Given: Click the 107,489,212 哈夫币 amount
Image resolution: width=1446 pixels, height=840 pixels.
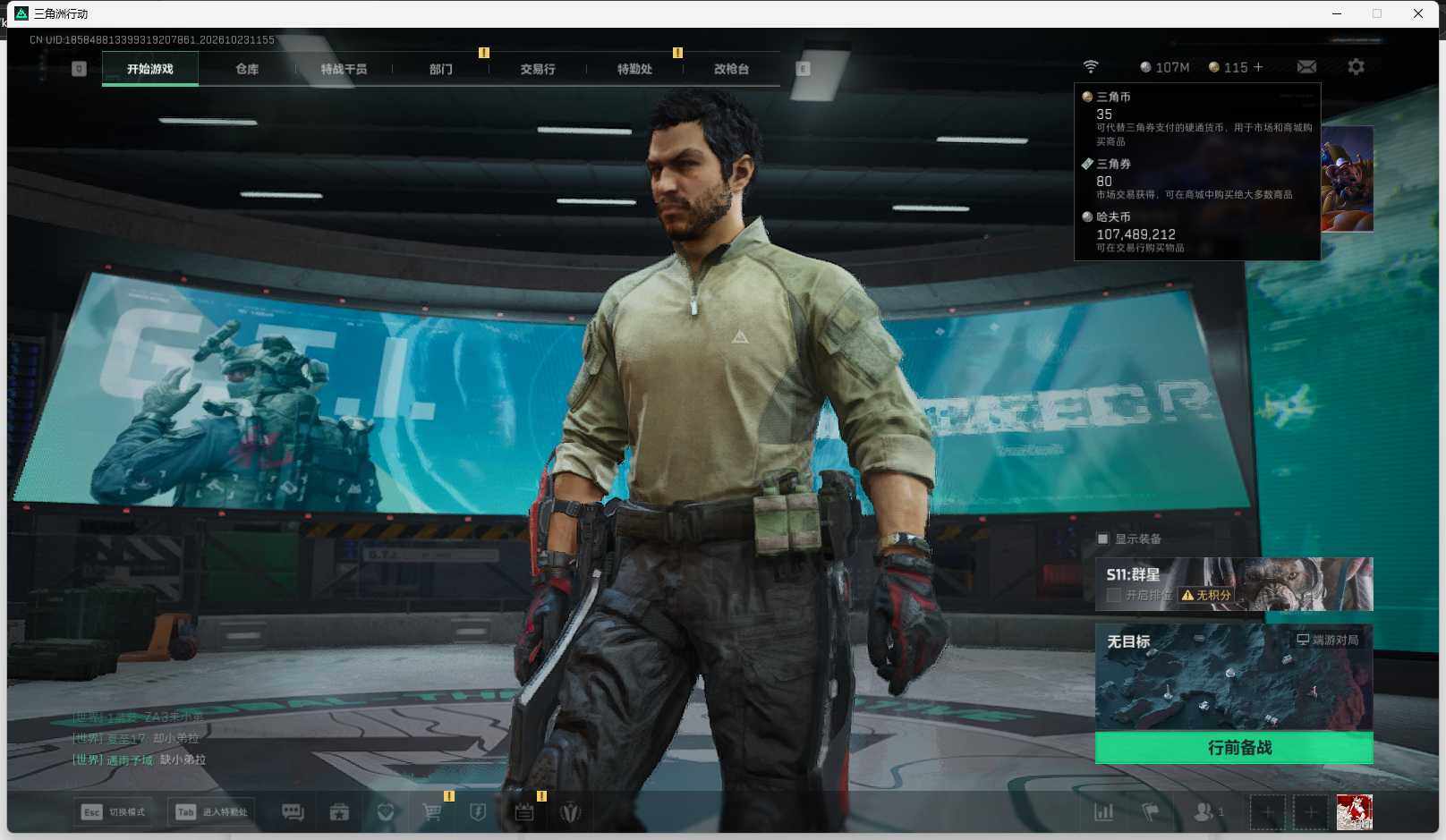Looking at the screenshot, I should tap(1136, 234).
